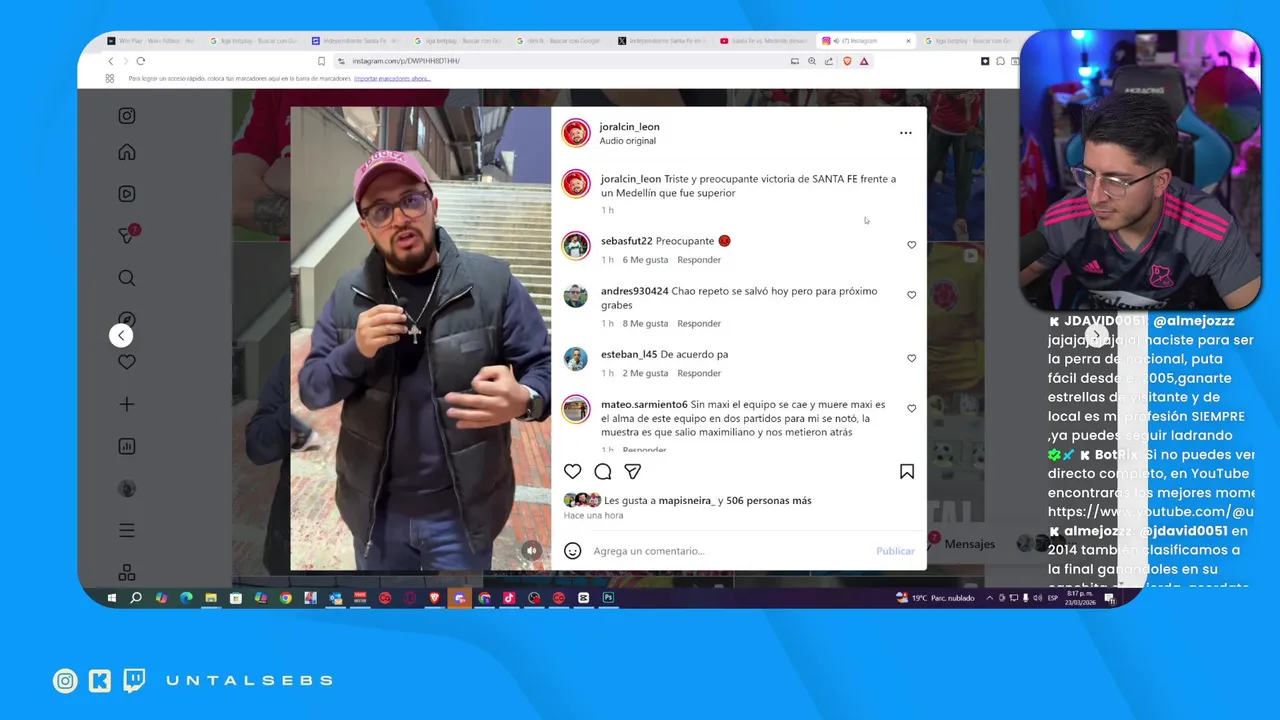
Task: Reply to esteban_l45's comment
Action: [x=699, y=374]
